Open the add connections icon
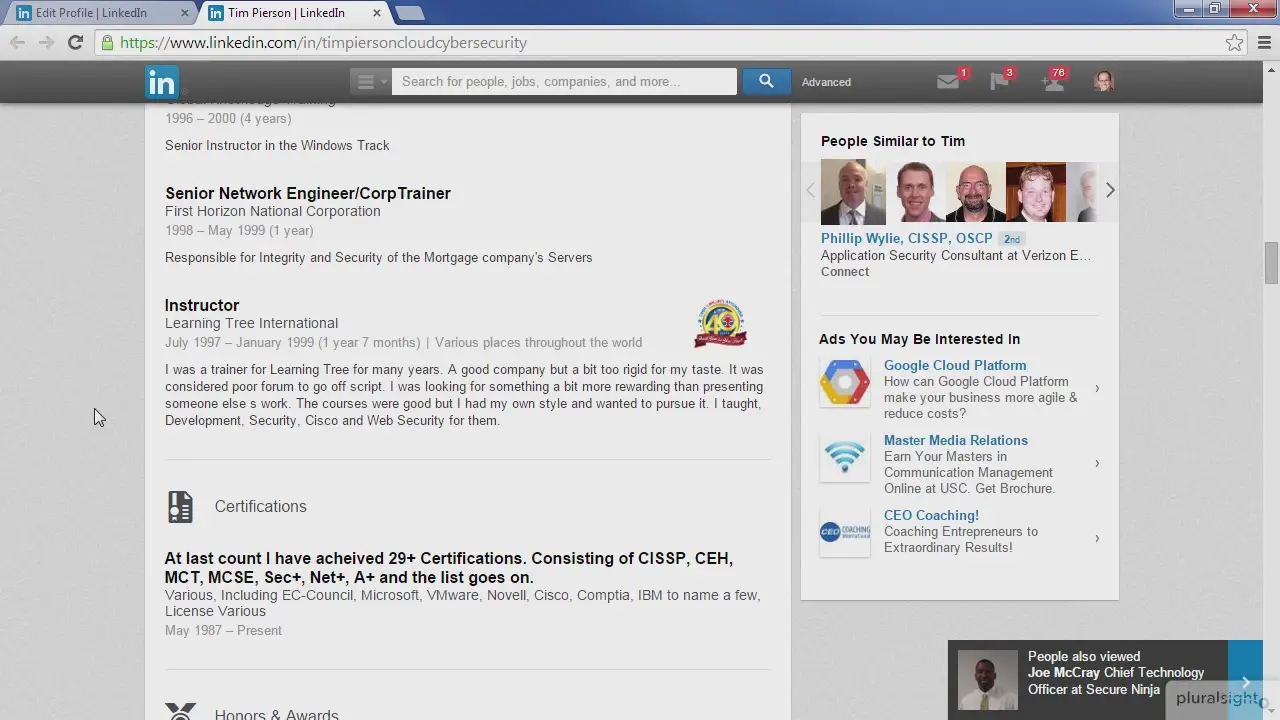 [x=1052, y=82]
